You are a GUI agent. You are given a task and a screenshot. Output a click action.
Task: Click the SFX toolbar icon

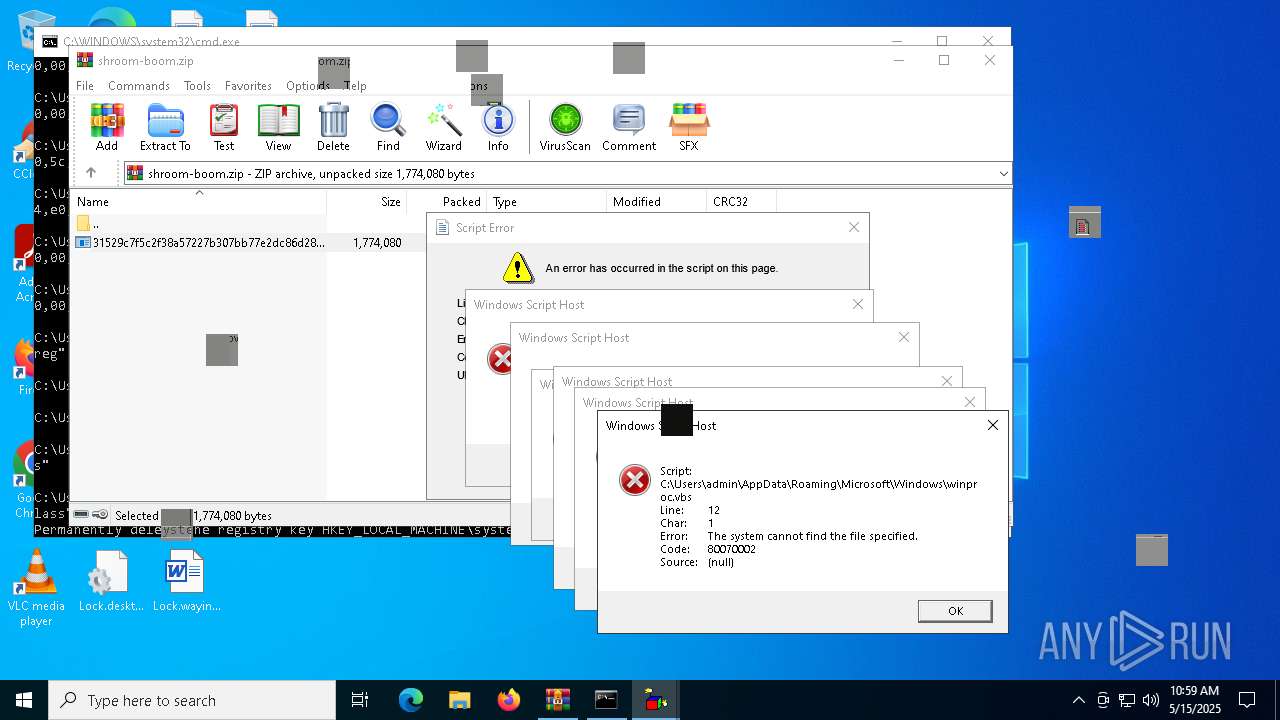point(688,128)
